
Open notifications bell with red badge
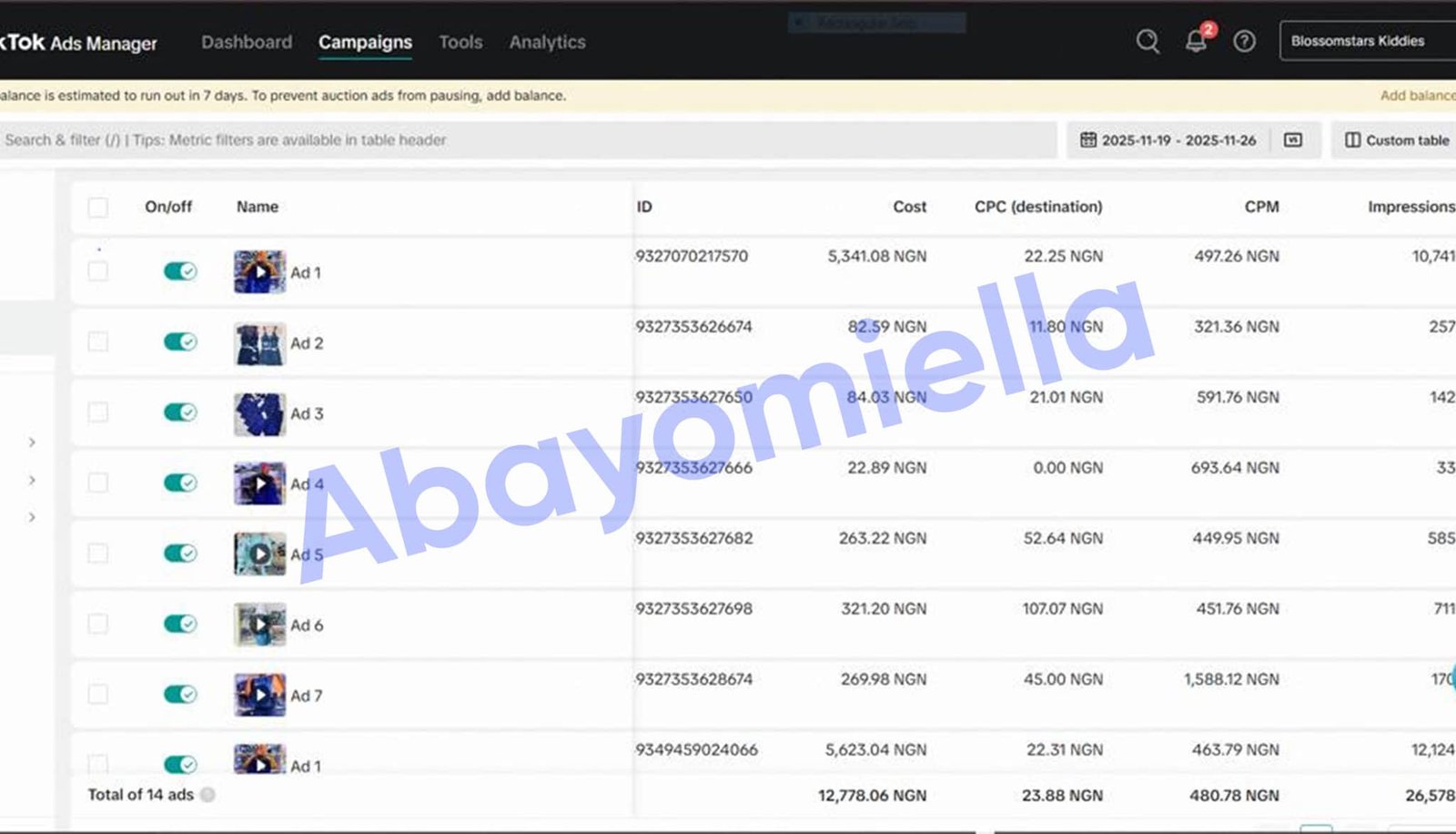pyautogui.click(x=1197, y=41)
